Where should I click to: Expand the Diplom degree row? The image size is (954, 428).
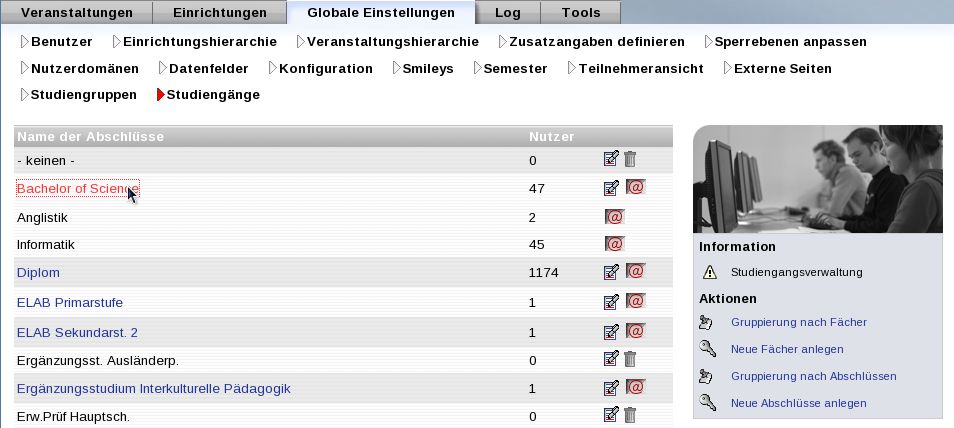39,272
